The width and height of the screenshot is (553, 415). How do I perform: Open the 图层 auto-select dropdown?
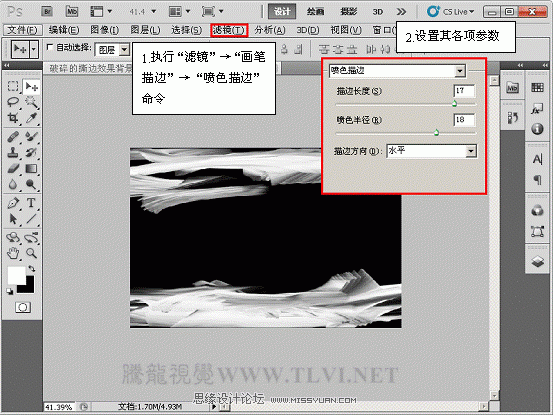click(124, 50)
